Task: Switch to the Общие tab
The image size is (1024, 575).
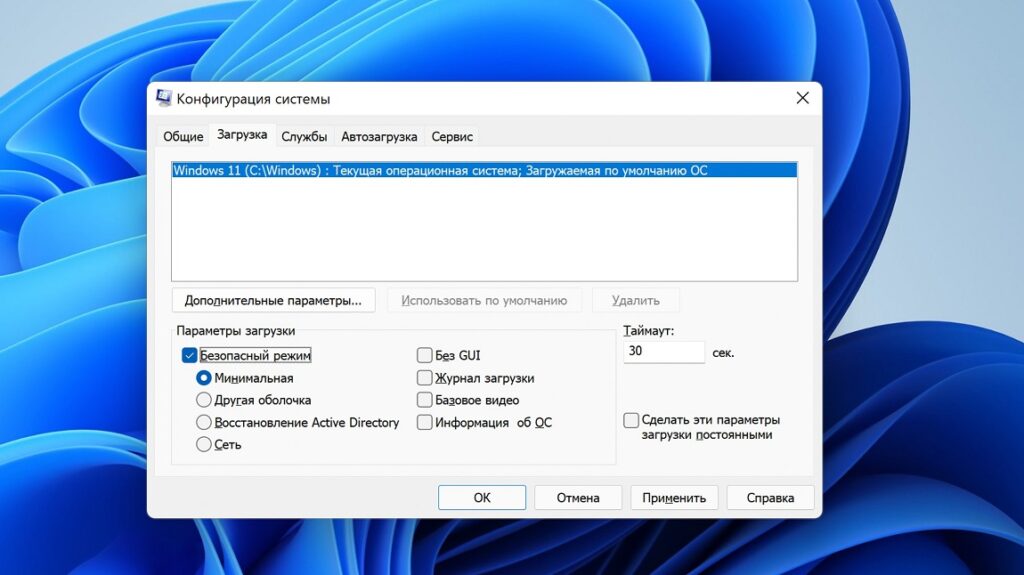Action: [x=183, y=137]
